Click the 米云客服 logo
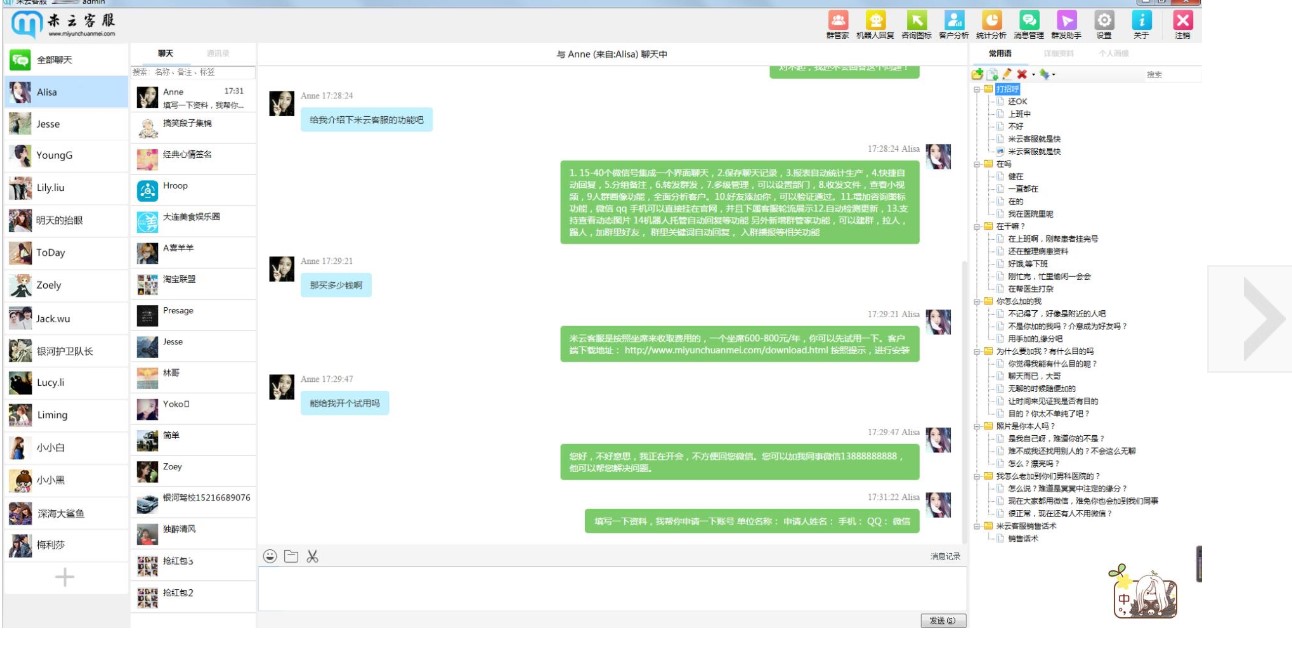 coord(62,24)
